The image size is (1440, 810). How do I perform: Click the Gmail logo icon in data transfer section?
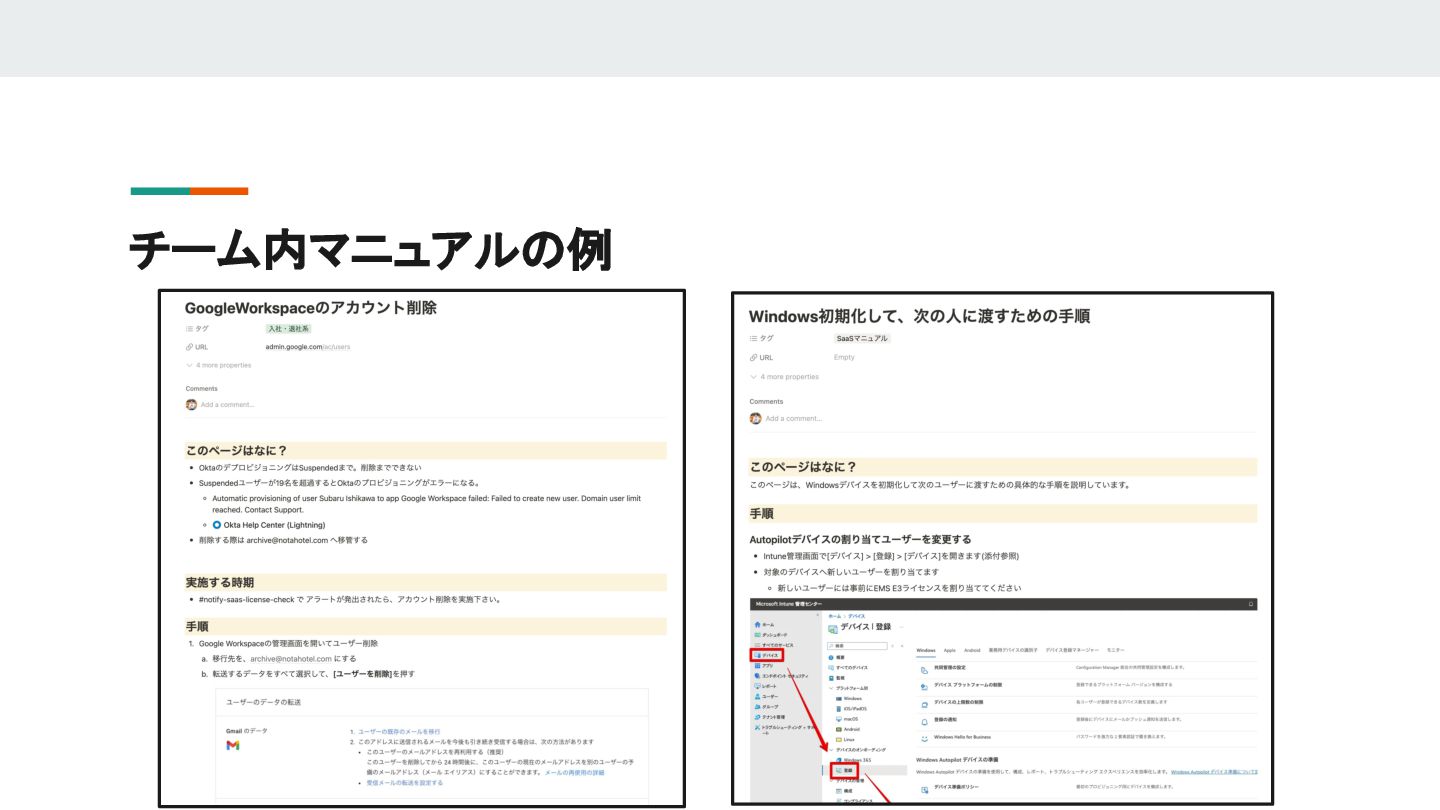pos(233,746)
